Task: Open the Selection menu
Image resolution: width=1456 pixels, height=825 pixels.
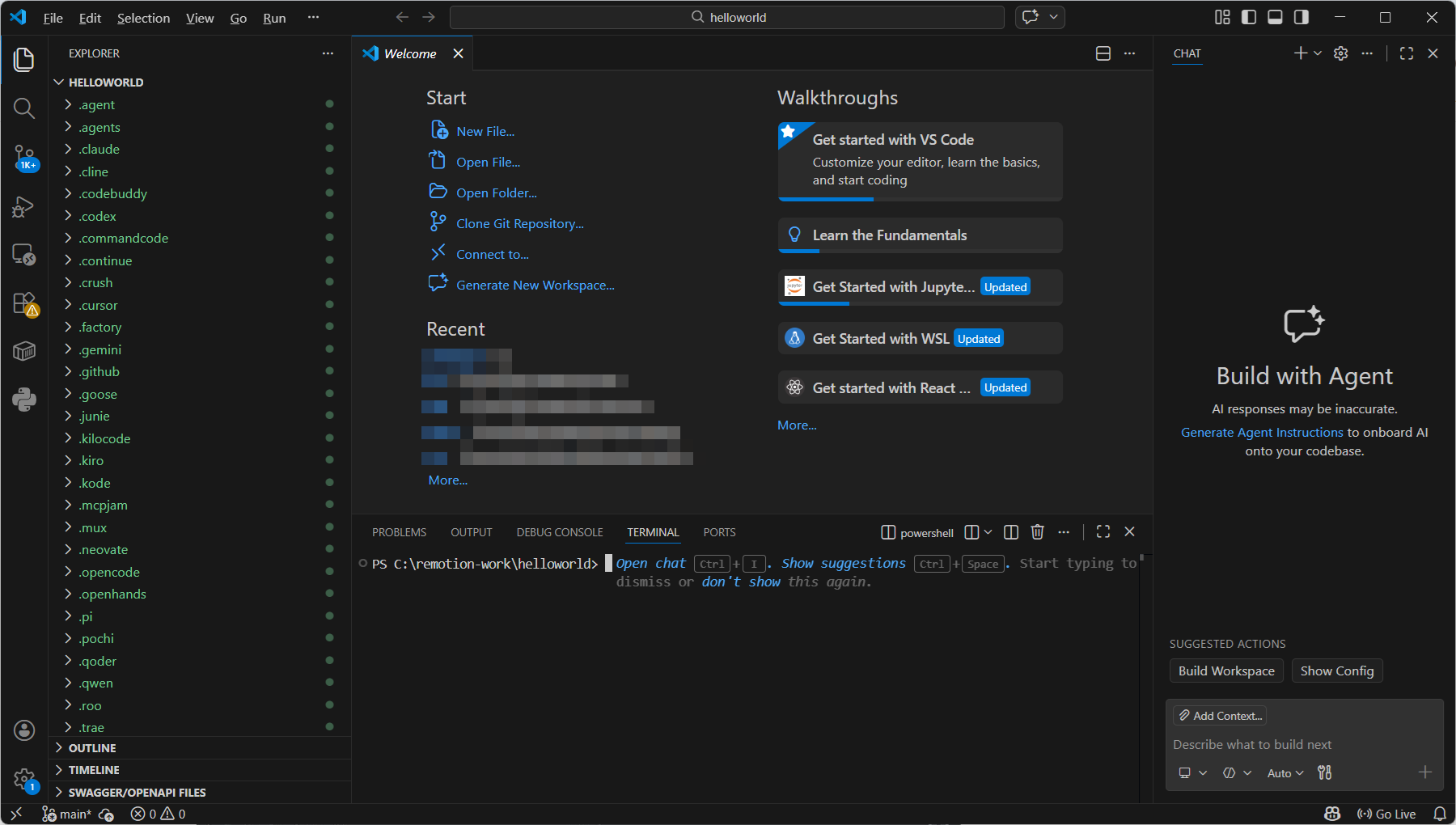Action: click(x=143, y=18)
